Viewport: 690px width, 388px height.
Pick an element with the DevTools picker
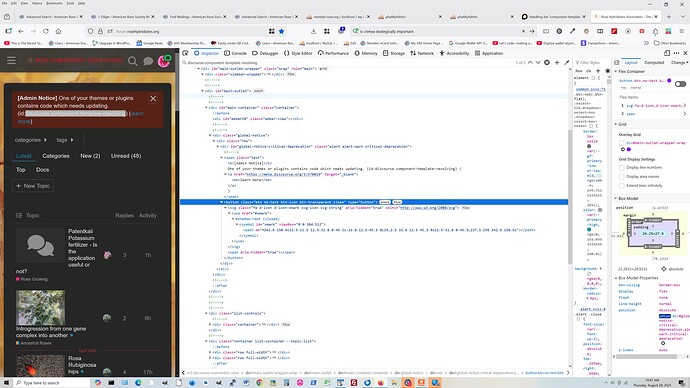click(185, 53)
